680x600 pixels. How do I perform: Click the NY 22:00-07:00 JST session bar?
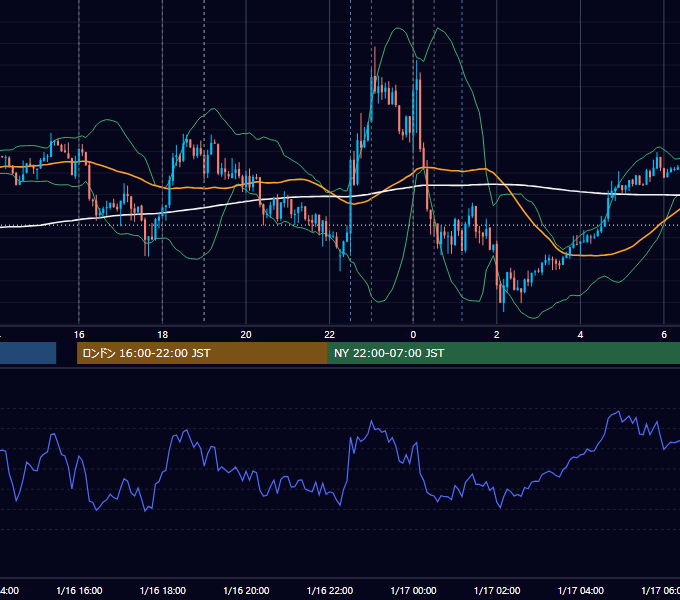click(504, 353)
